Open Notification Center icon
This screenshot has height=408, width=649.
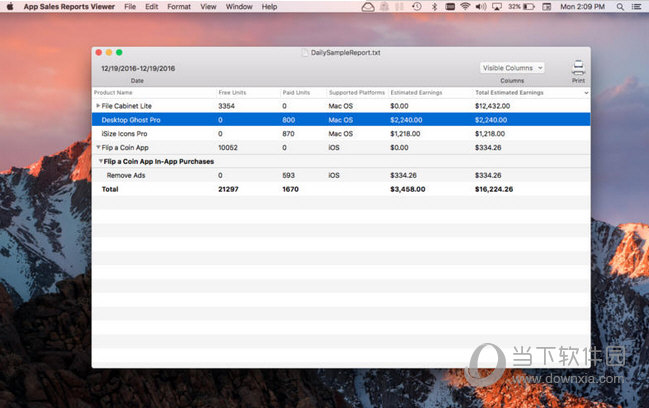[x=637, y=7]
